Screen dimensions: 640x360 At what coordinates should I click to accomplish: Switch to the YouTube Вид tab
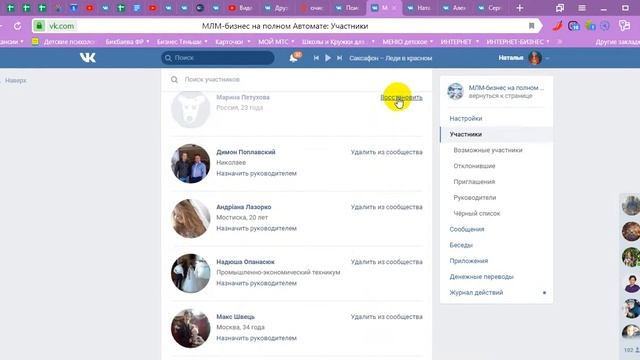point(241,8)
